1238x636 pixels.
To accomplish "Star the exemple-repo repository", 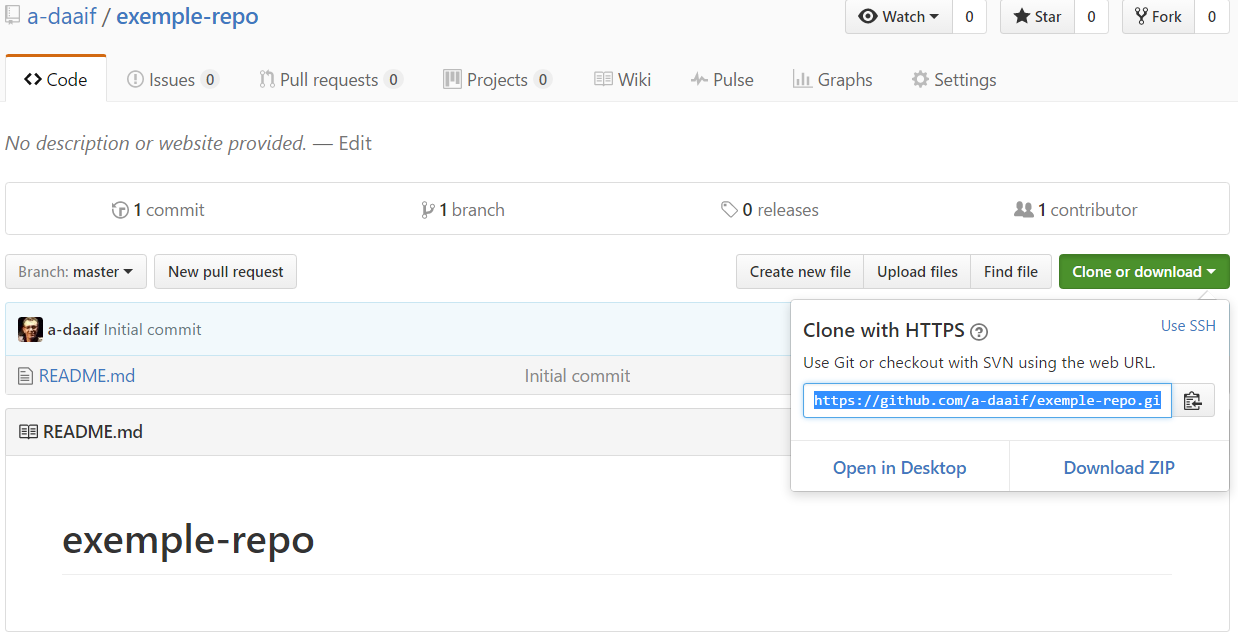I will point(1038,17).
